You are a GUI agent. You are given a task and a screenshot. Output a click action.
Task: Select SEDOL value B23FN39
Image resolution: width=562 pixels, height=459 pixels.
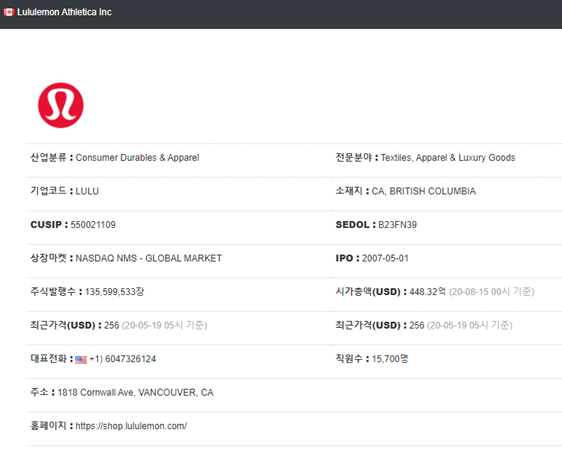pos(397,225)
